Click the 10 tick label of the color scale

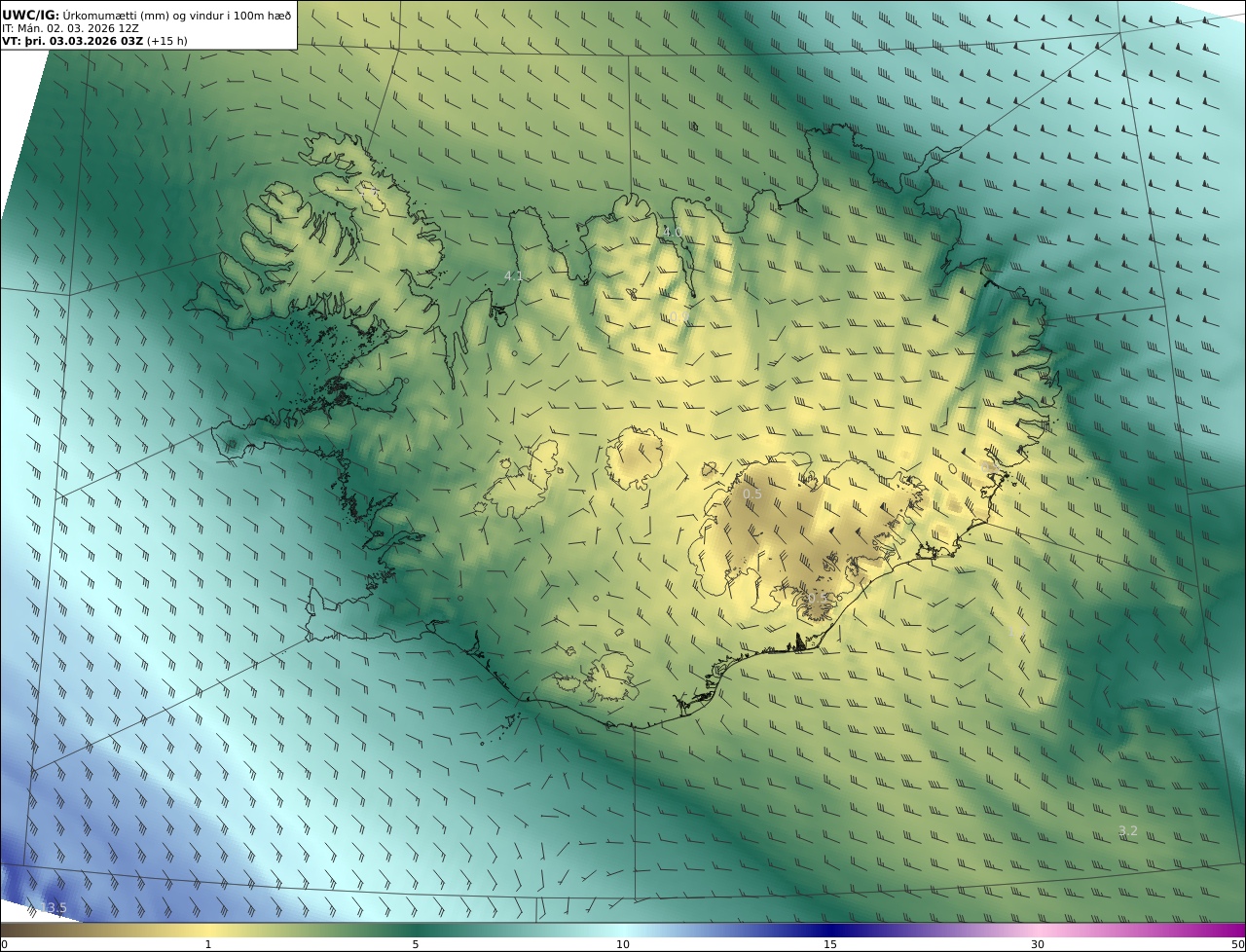point(623,944)
